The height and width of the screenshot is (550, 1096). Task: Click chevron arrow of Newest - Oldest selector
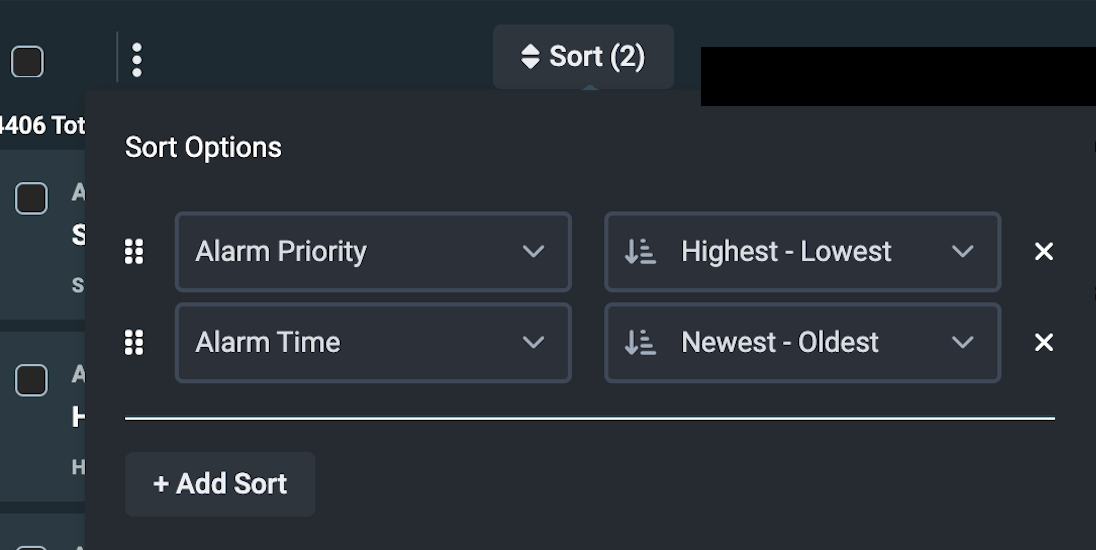(x=962, y=343)
